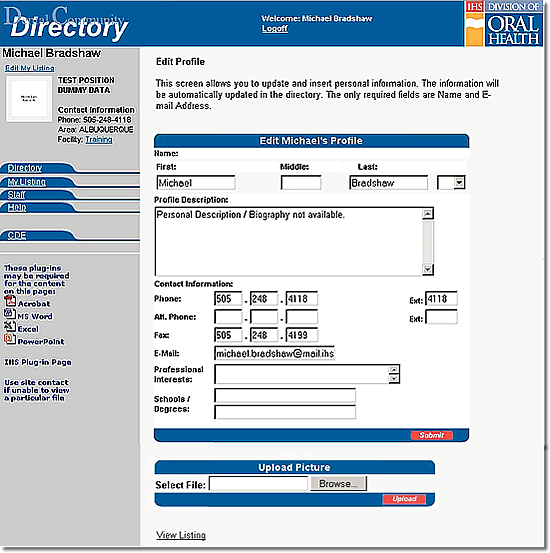550x553 pixels.
Task: Click the Phone last four digits field
Action: 302,299
